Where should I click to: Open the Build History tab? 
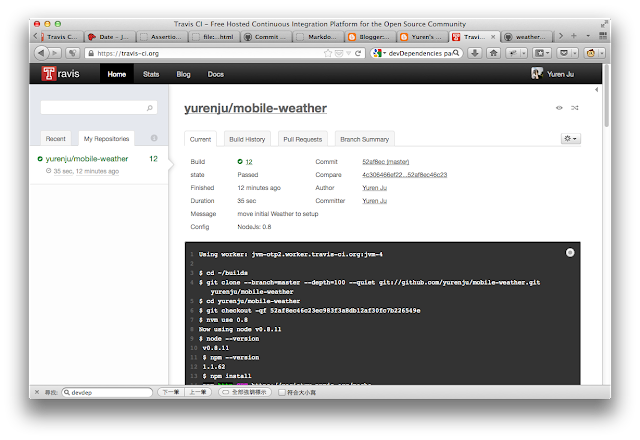[246, 138]
